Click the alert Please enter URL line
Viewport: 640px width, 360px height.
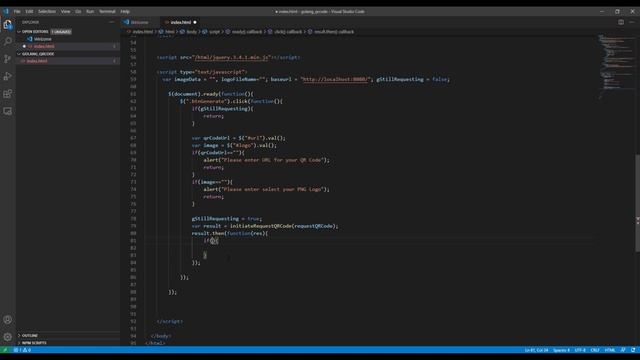tap(266, 160)
